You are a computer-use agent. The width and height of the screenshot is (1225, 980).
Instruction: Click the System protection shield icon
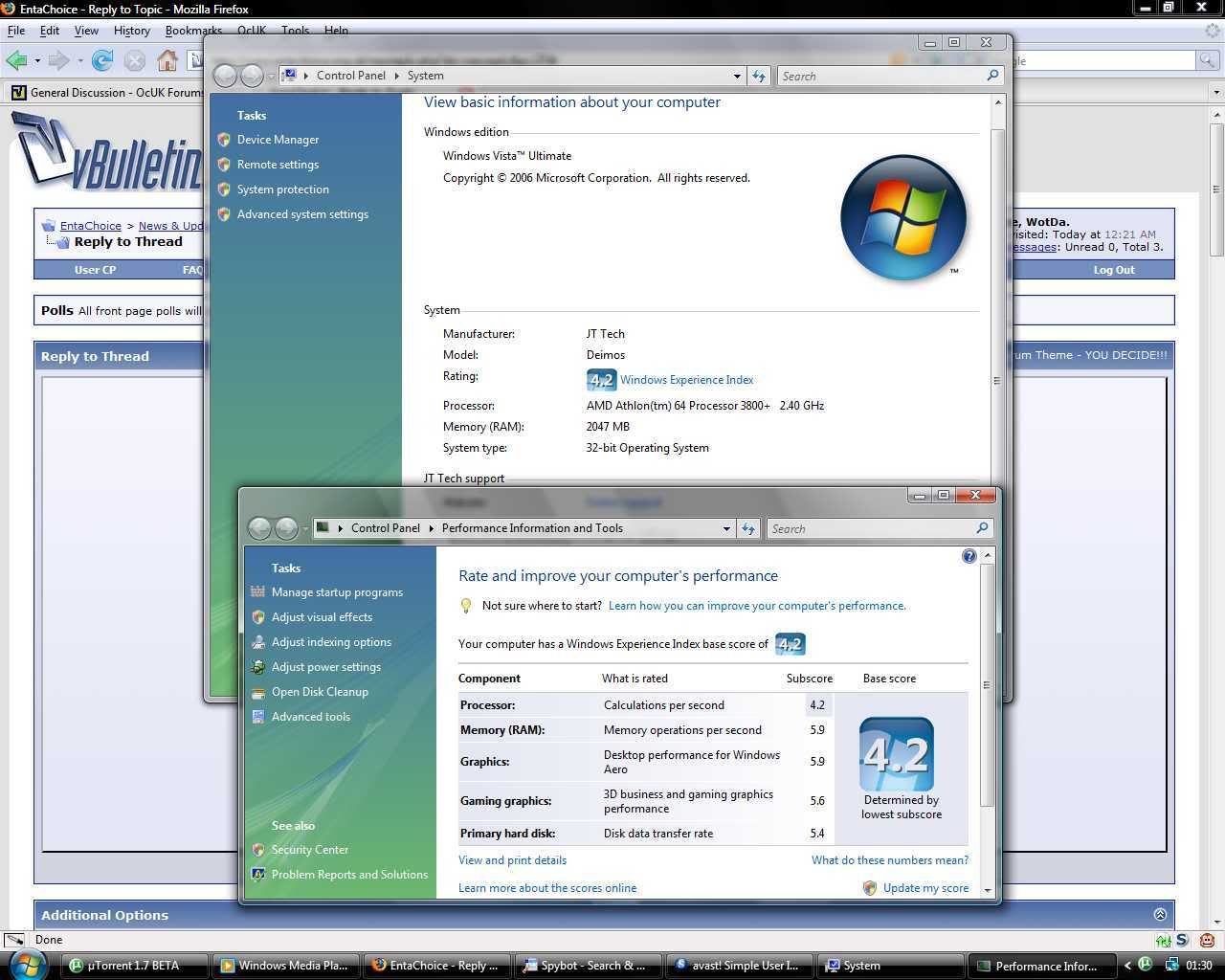(224, 189)
